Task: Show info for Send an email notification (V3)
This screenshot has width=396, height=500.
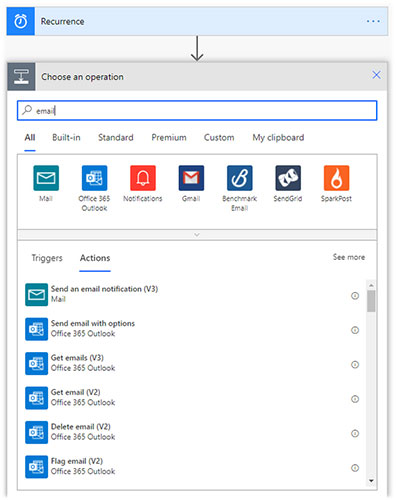Action: [355, 296]
